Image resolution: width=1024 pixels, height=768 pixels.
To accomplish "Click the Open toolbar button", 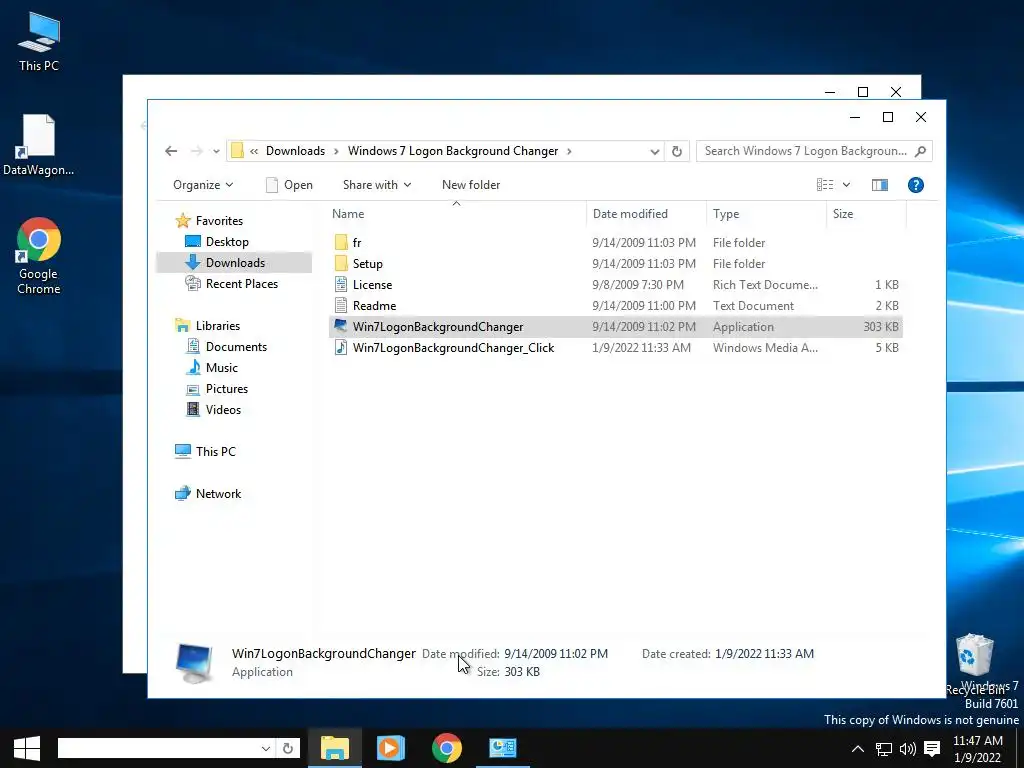I will (x=289, y=185).
